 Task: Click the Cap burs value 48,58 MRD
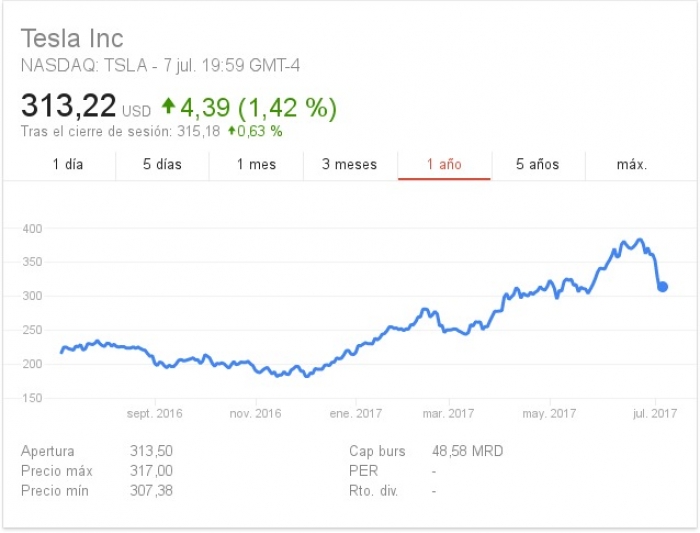(x=467, y=452)
